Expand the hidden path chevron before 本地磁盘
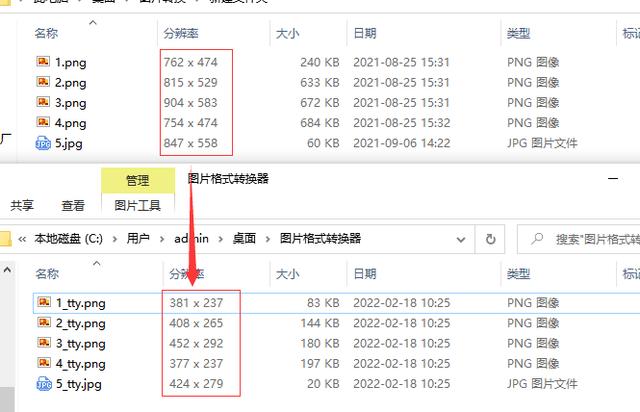Image resolution: width=640 pixels, height=412 pixels. click(x=22, y=239)
